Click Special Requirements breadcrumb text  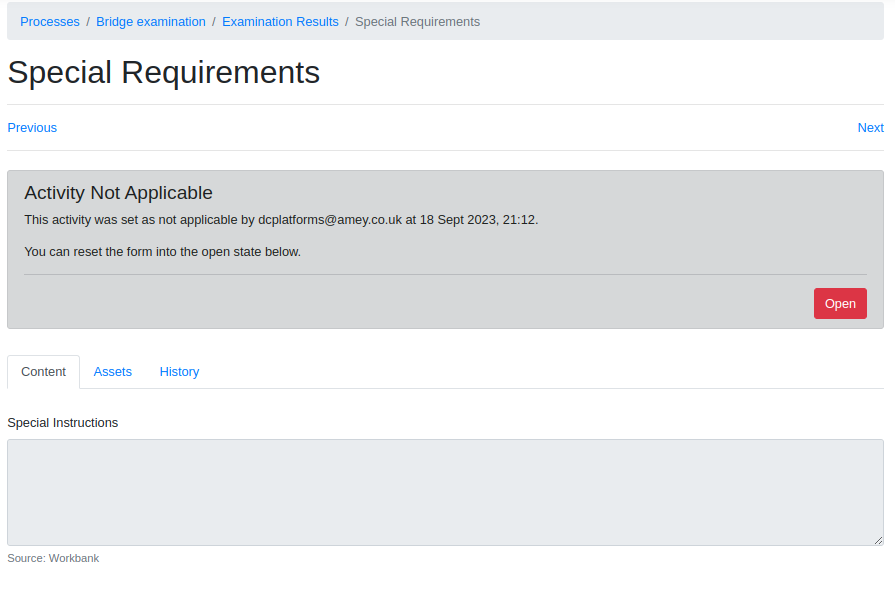click(x=417, y=21)
